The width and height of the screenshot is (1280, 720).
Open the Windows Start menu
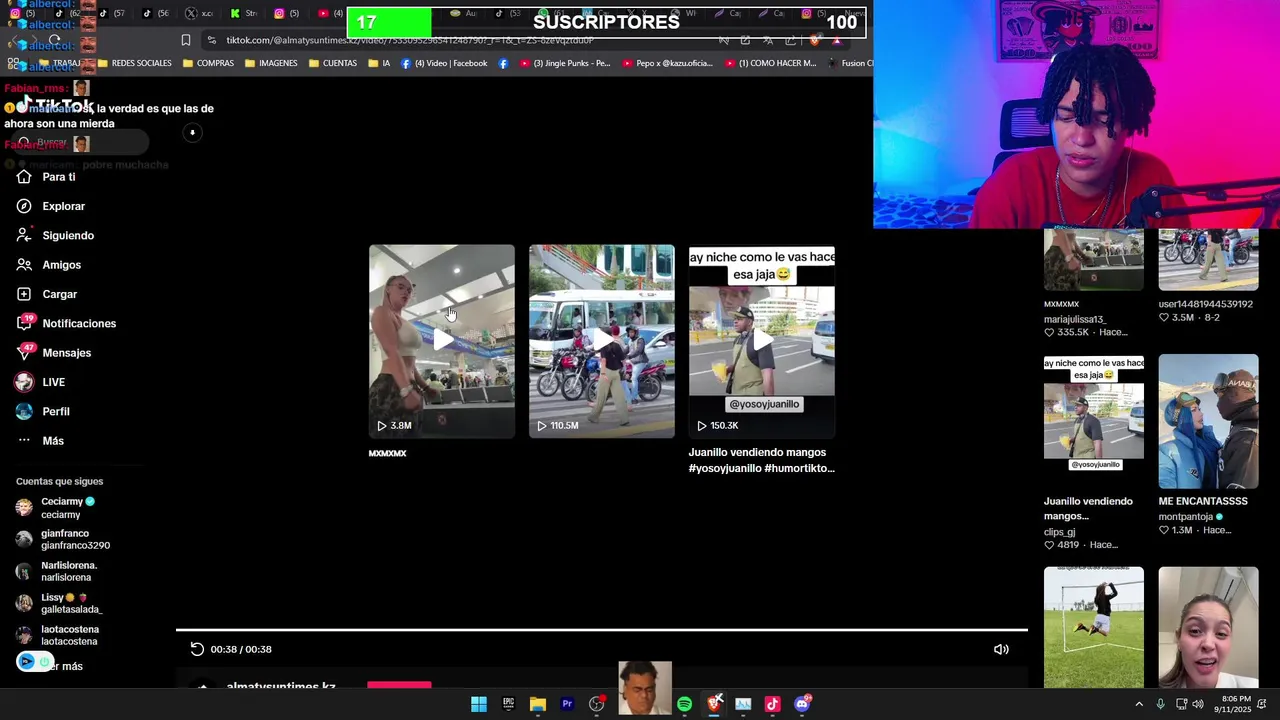click(x=479, y=704)
